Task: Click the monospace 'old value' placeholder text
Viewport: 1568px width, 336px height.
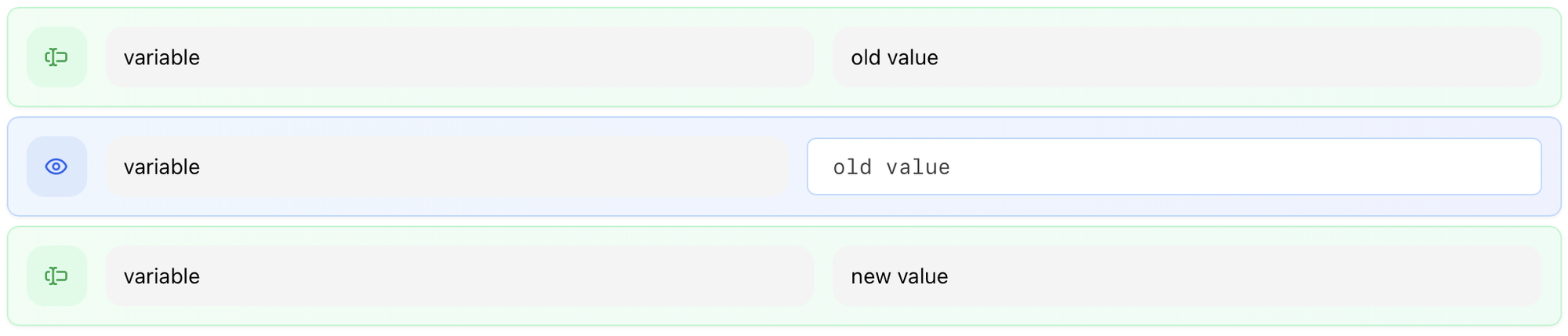Action: pos(891,167)
